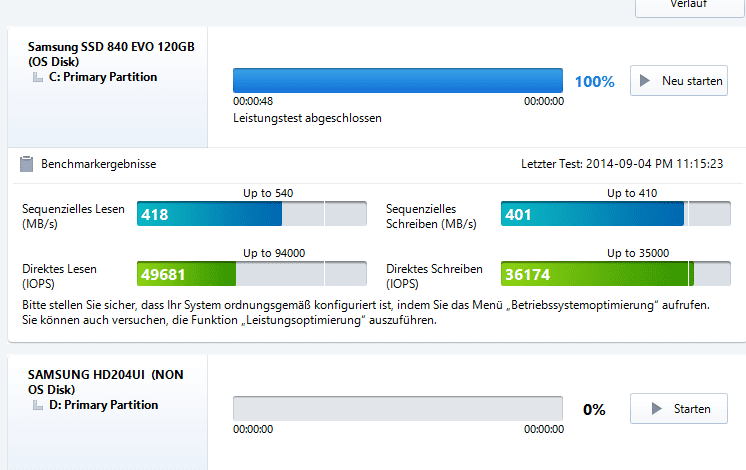The height and width of the screenshot is (470, 746).
Task: Click the Direktes Schreiben (IOPS) label
Action: [434, 276]
